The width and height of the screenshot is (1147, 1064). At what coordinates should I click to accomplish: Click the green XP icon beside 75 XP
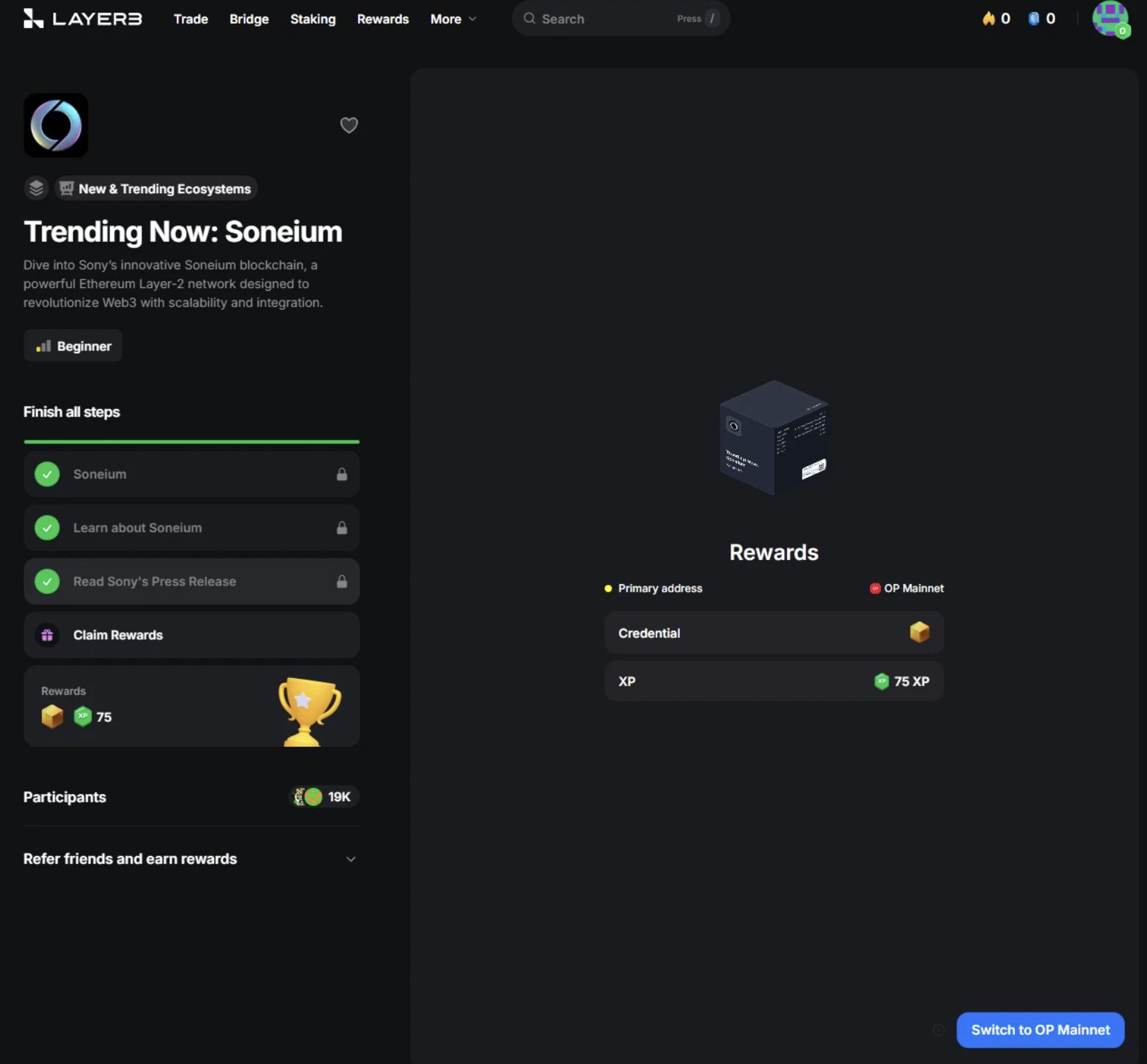pos(881,682)
